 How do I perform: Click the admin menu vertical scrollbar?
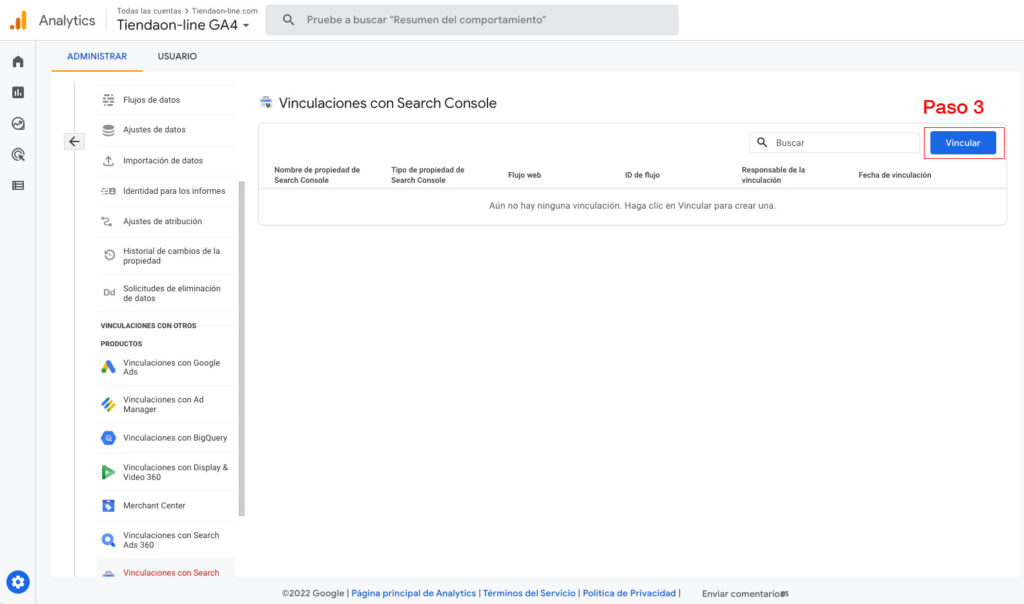(x=242, y=348)
